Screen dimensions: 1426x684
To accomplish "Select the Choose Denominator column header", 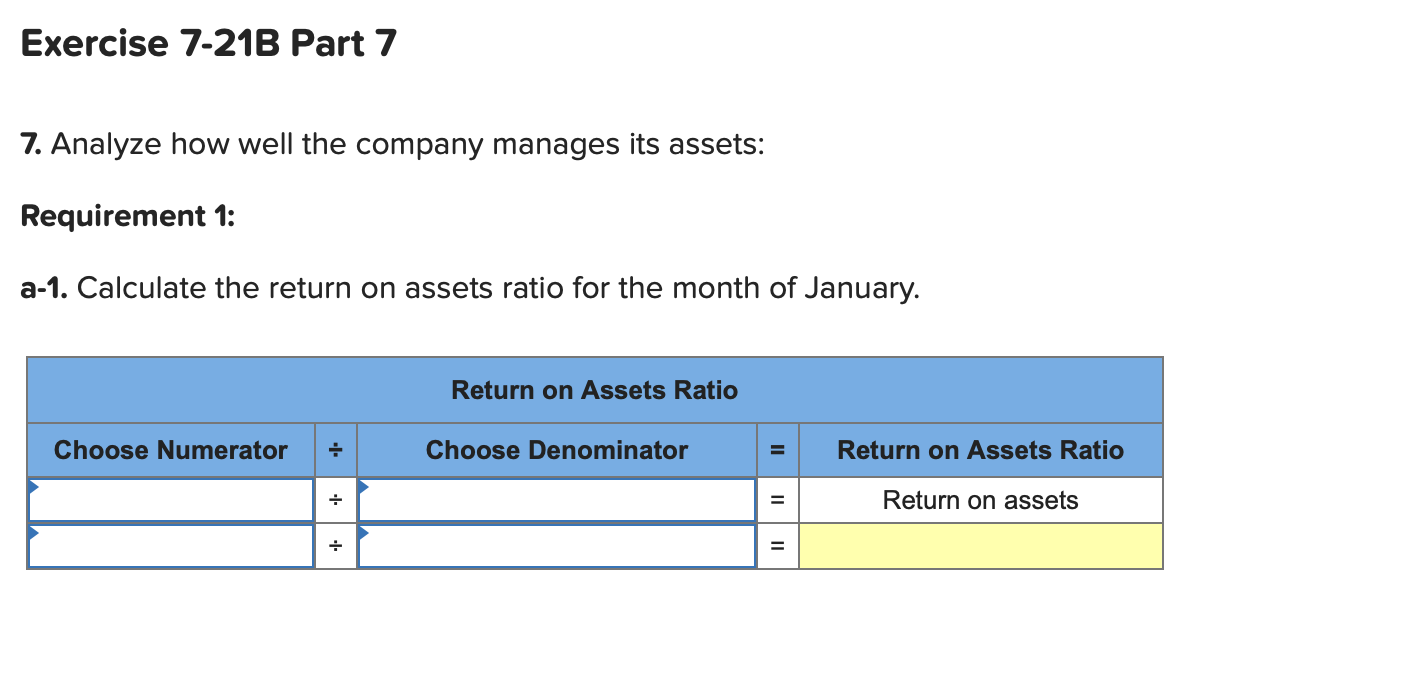I will (557, 450).
